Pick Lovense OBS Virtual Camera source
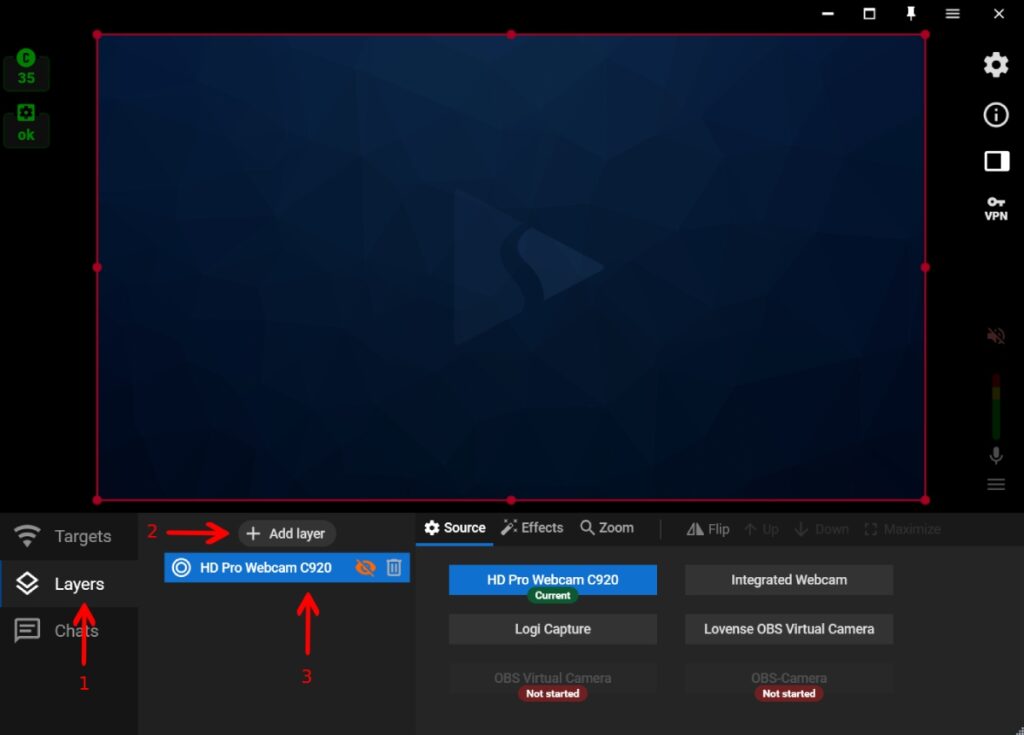 pyautogui.click(x=788, y=629)
